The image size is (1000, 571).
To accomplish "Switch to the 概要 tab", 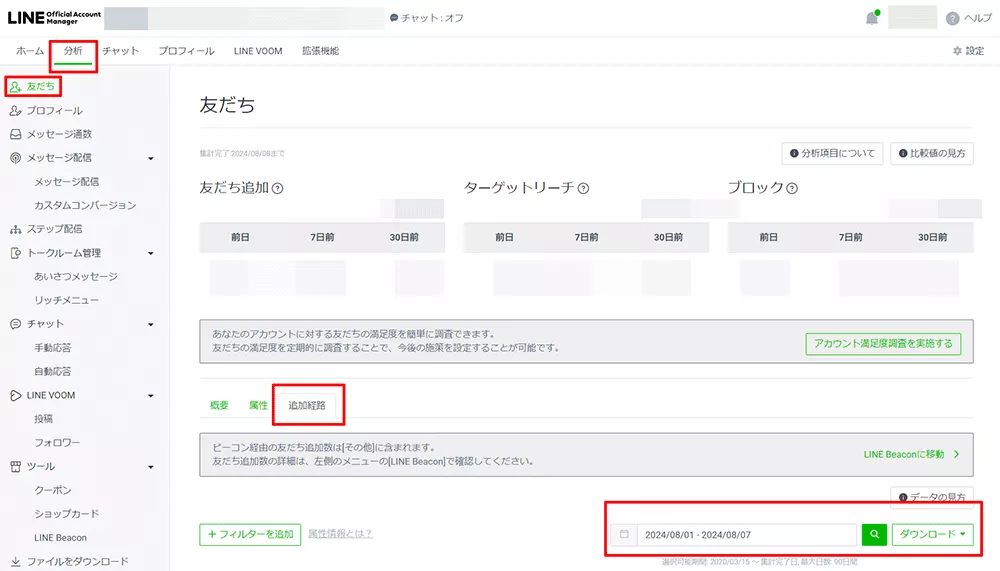I will tap(219, 405).
